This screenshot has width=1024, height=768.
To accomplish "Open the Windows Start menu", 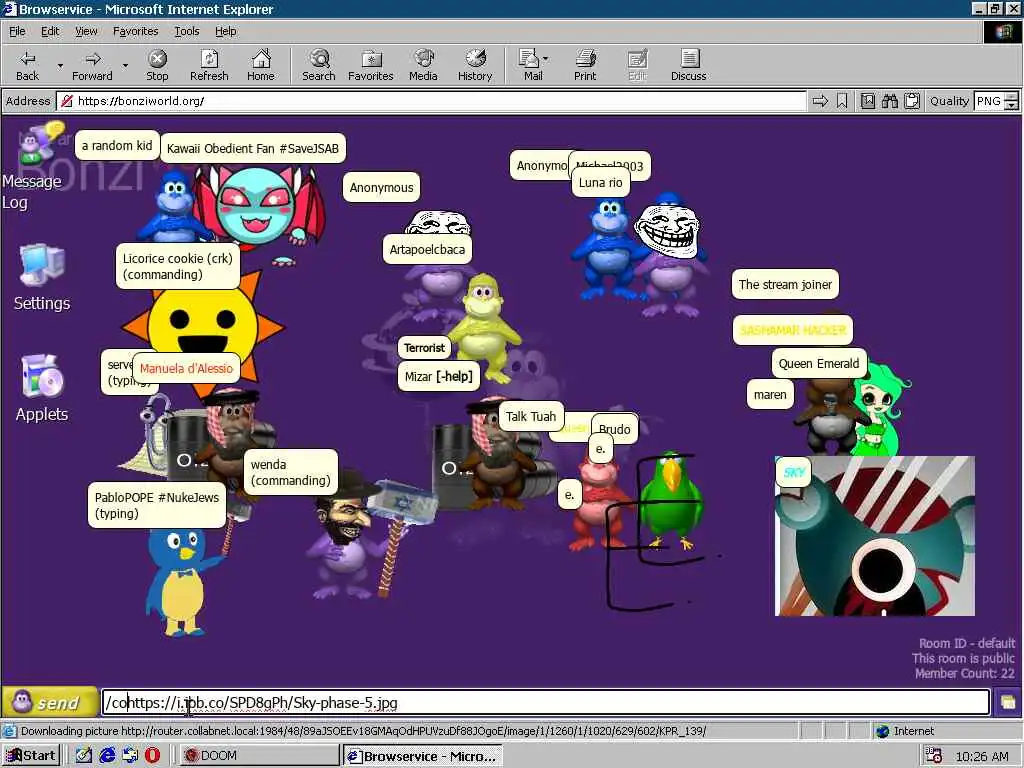I will pyautogui.click(x=31, y=756).
